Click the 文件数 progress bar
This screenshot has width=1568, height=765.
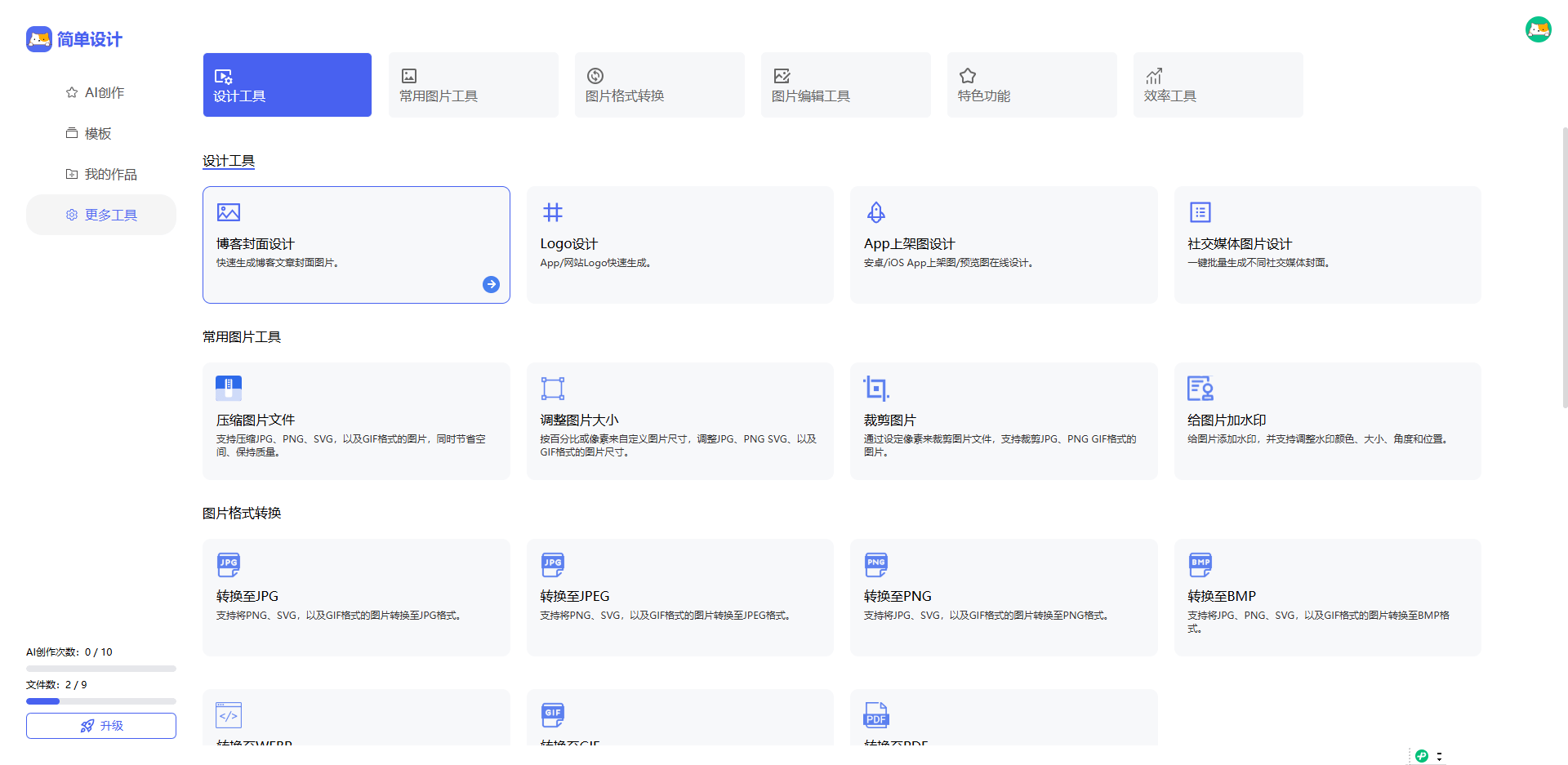pyautogui.click(x=101, y=701)
